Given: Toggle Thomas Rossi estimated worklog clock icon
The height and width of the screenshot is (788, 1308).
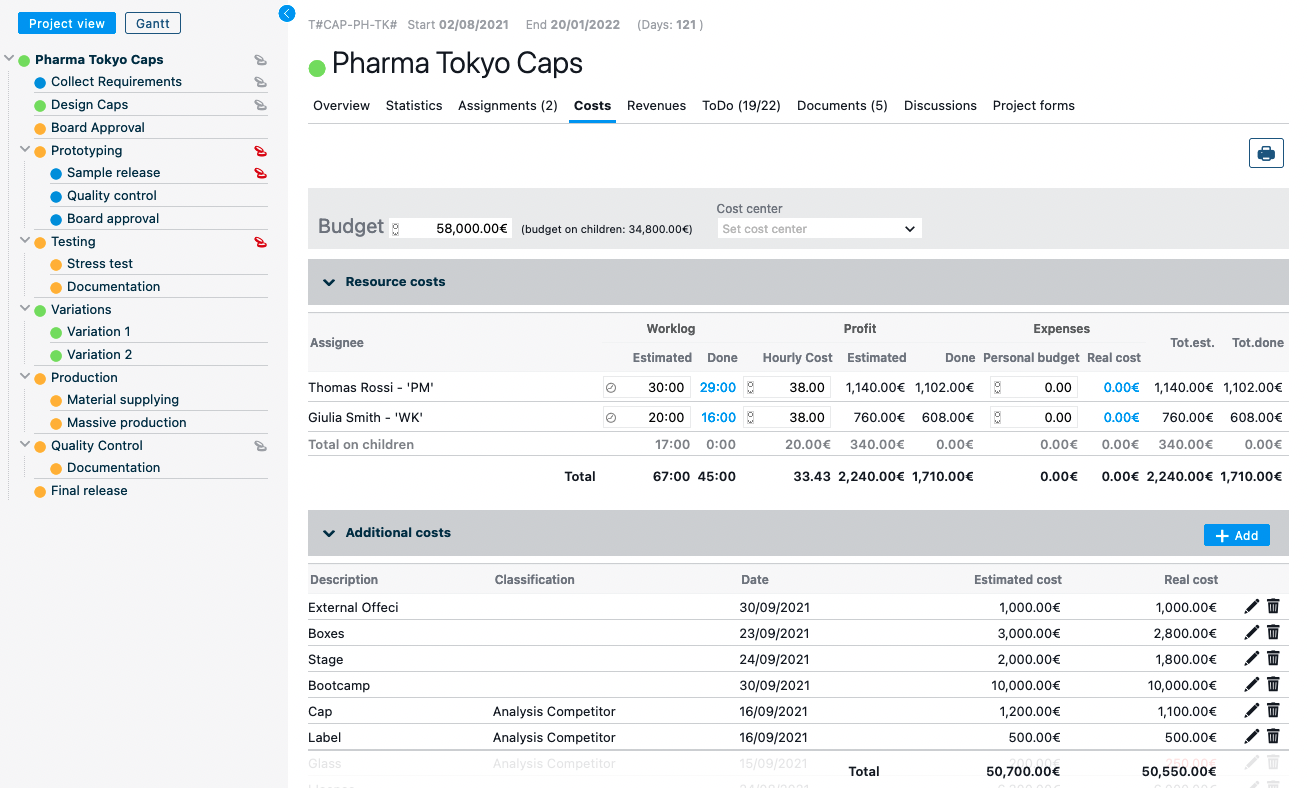Looking at the screenshot, I should pyautogui.click(x=611, y=388).
